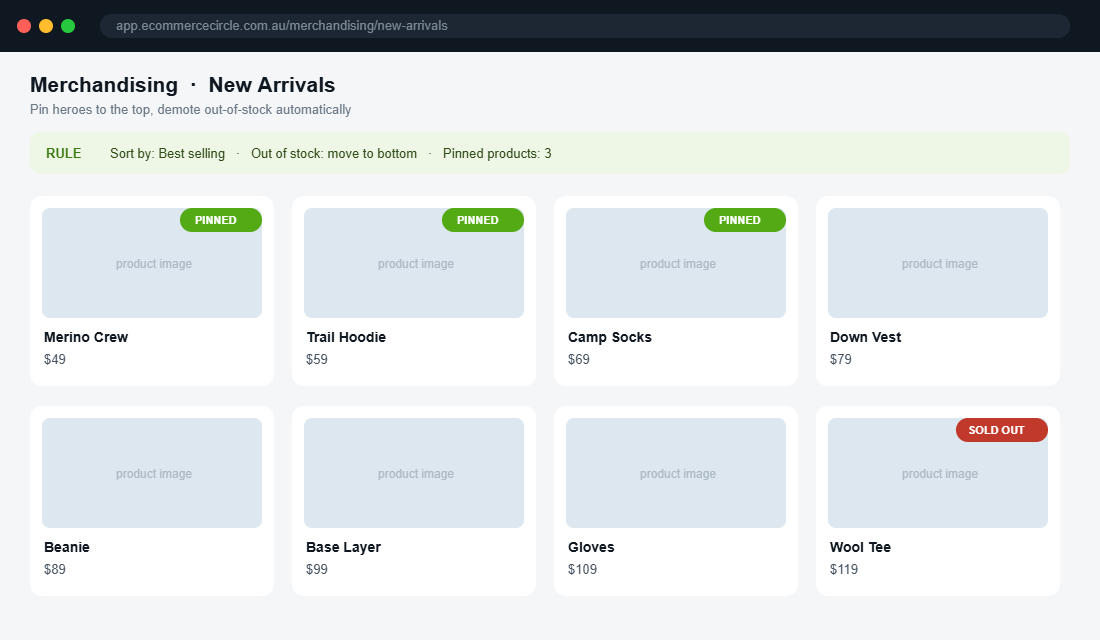This screenshot has width=1100, height=640.
Task: Select the Gloves product name
Action: pos(591,547)
